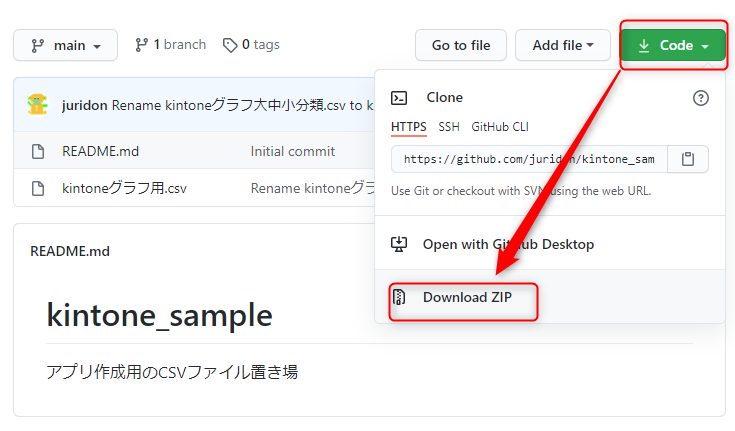Click the file icon beside kintoneグラフ用.csv
The image size is (735, 431).
pos(38,189)
